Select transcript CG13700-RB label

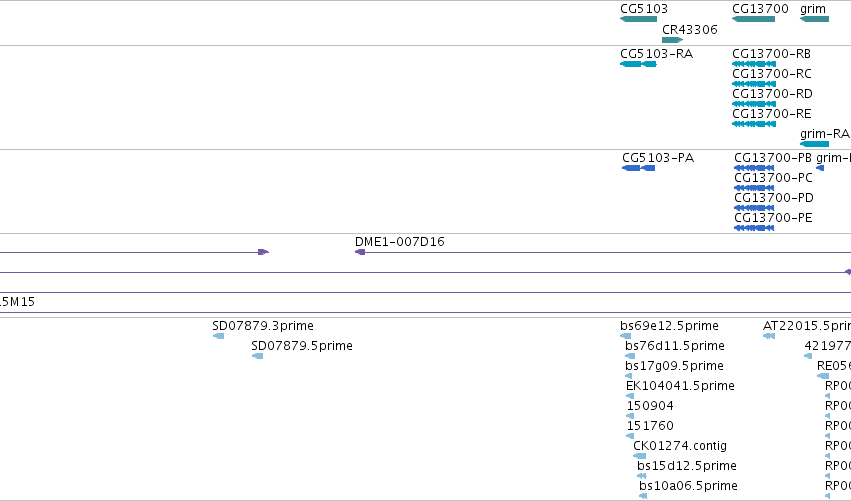[771, 54]
